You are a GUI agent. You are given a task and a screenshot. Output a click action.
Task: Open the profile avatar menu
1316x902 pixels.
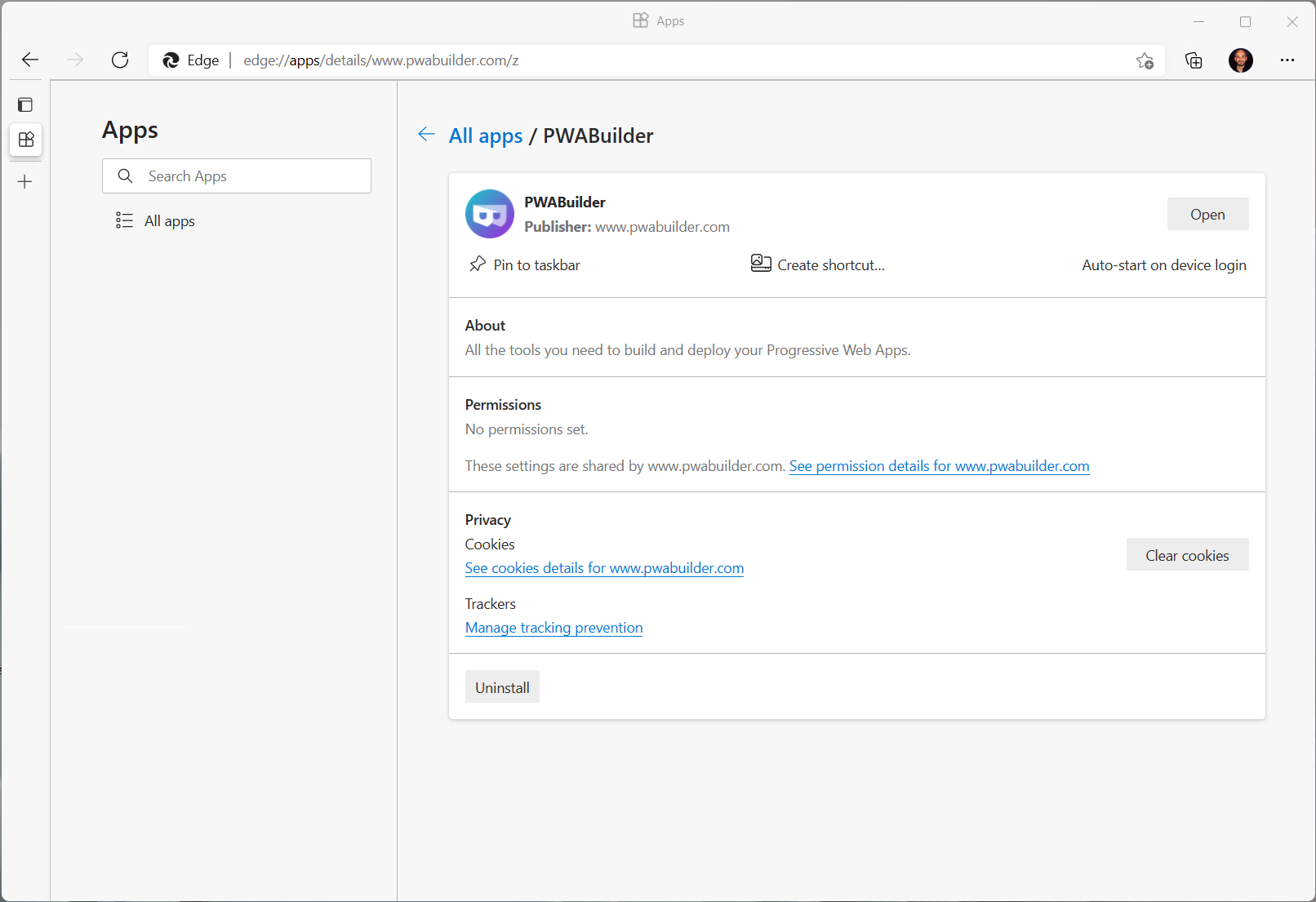click(x=1241, y=60)
